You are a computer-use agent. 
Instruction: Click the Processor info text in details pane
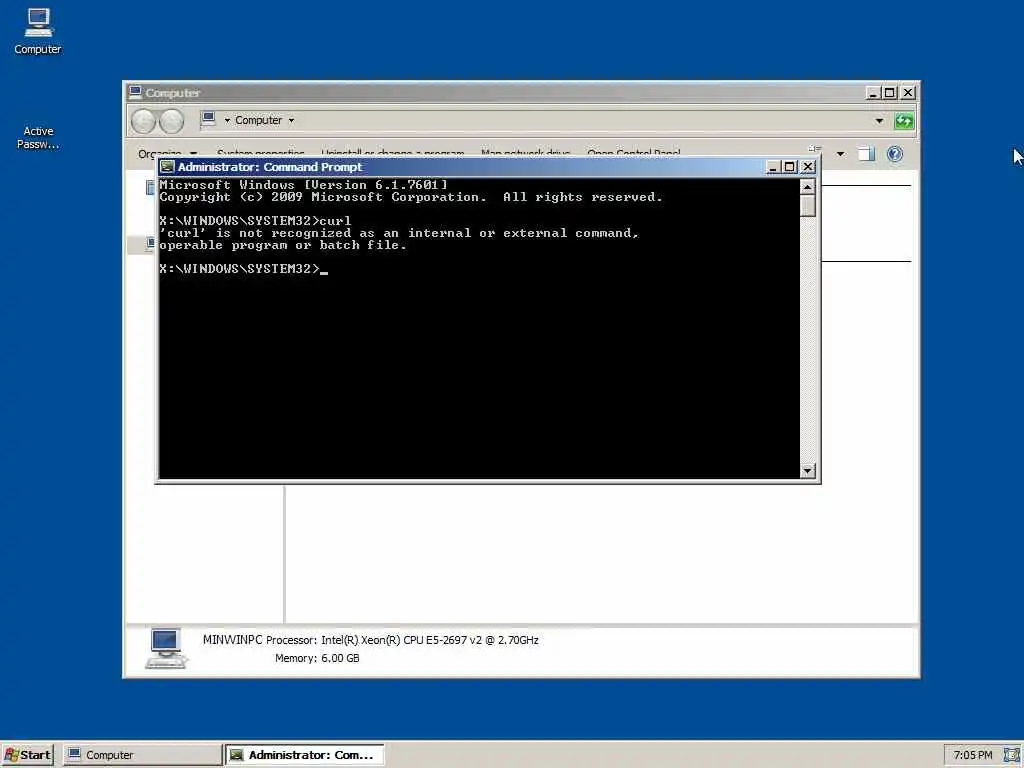click(402, 640)
